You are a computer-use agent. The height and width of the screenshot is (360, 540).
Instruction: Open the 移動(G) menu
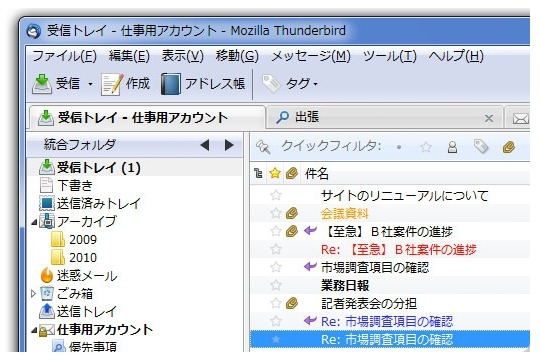237,56
